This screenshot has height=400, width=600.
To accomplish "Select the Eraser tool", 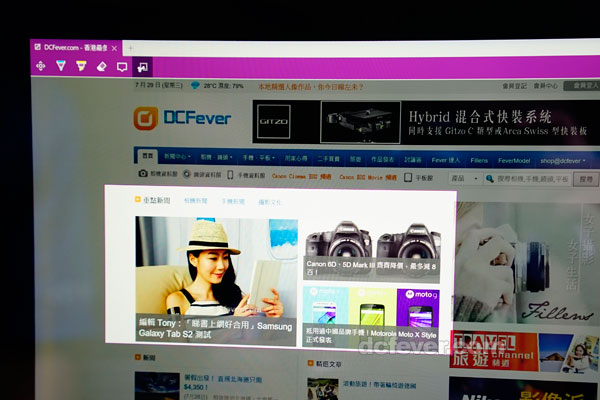I will pyautogui.click(x=101, y=67).
